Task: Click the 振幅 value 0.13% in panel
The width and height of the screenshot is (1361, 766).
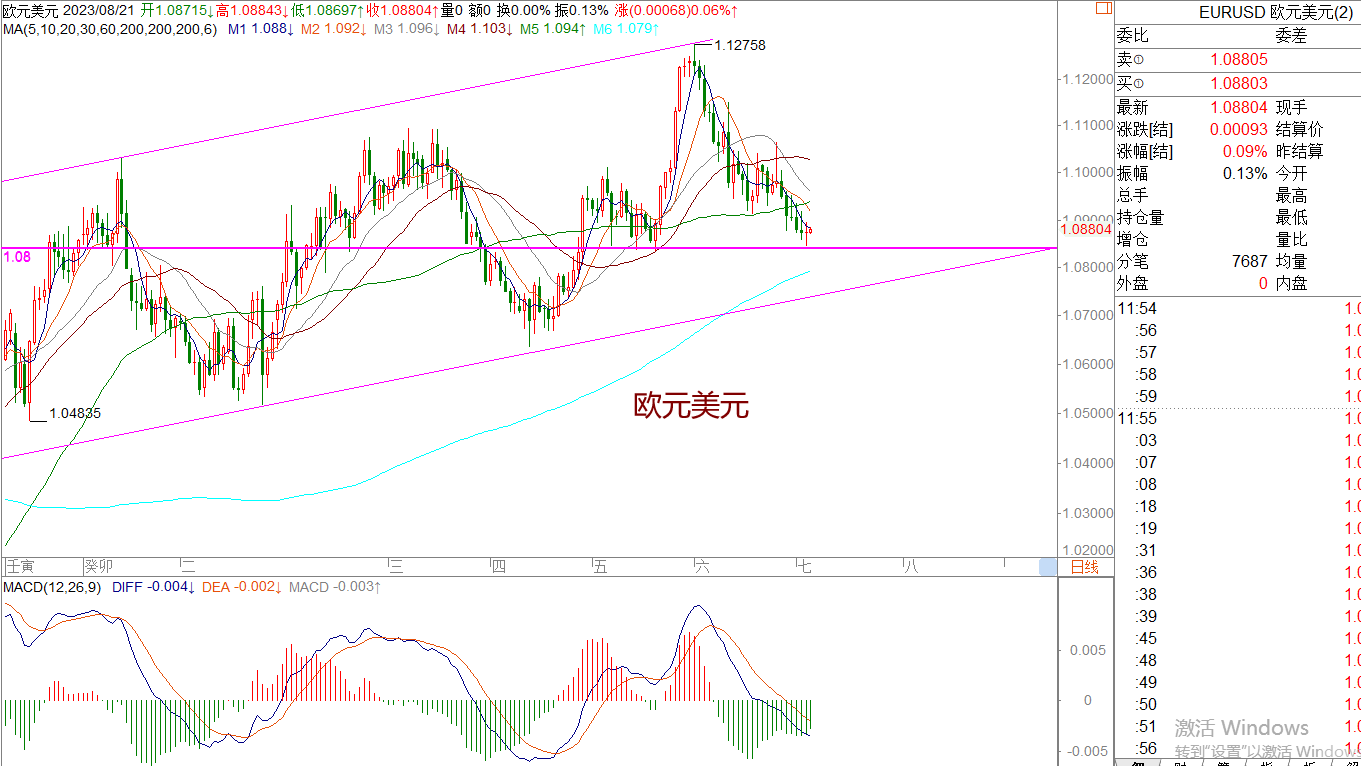Action: [1246, 173]
